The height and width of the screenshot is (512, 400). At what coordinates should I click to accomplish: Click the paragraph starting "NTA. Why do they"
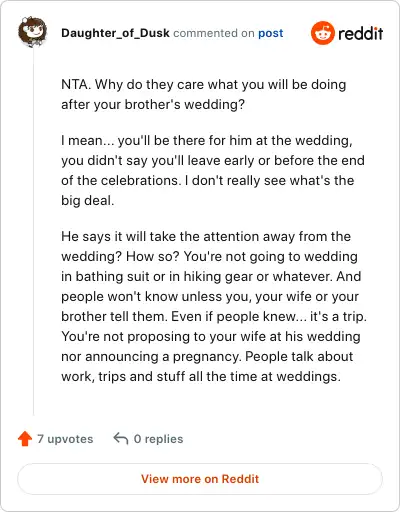point(204,94)
